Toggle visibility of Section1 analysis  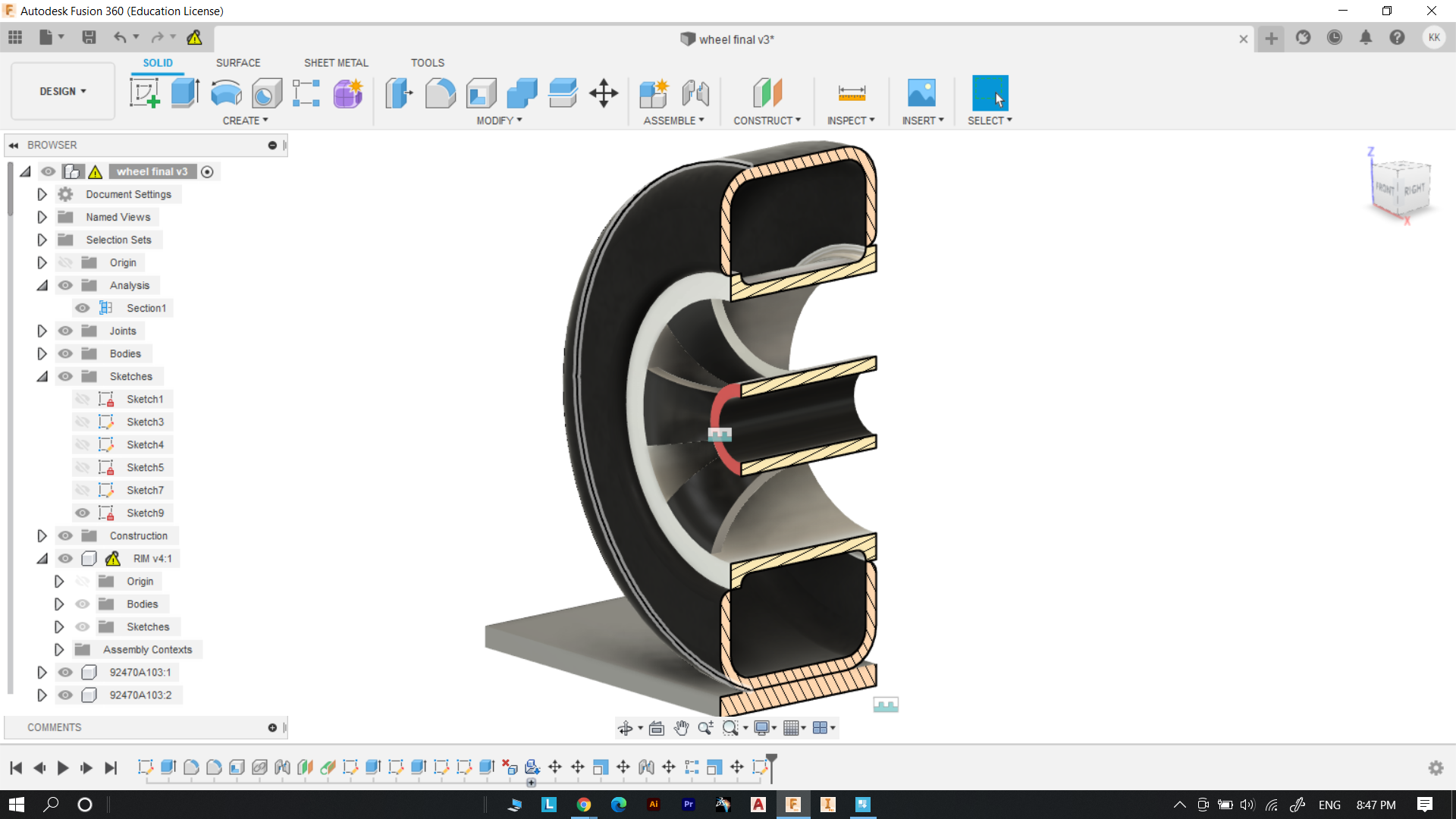(x=83, y=308)
